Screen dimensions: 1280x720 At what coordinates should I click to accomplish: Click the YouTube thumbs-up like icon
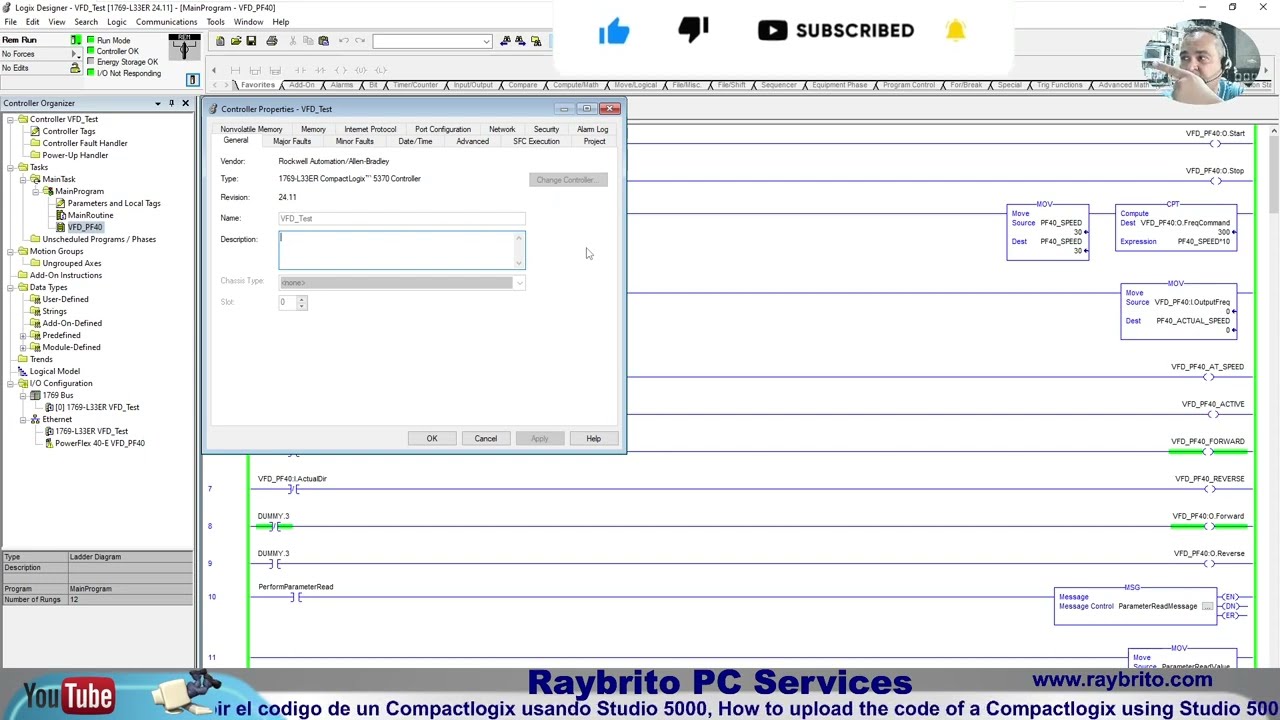(614, 31)
